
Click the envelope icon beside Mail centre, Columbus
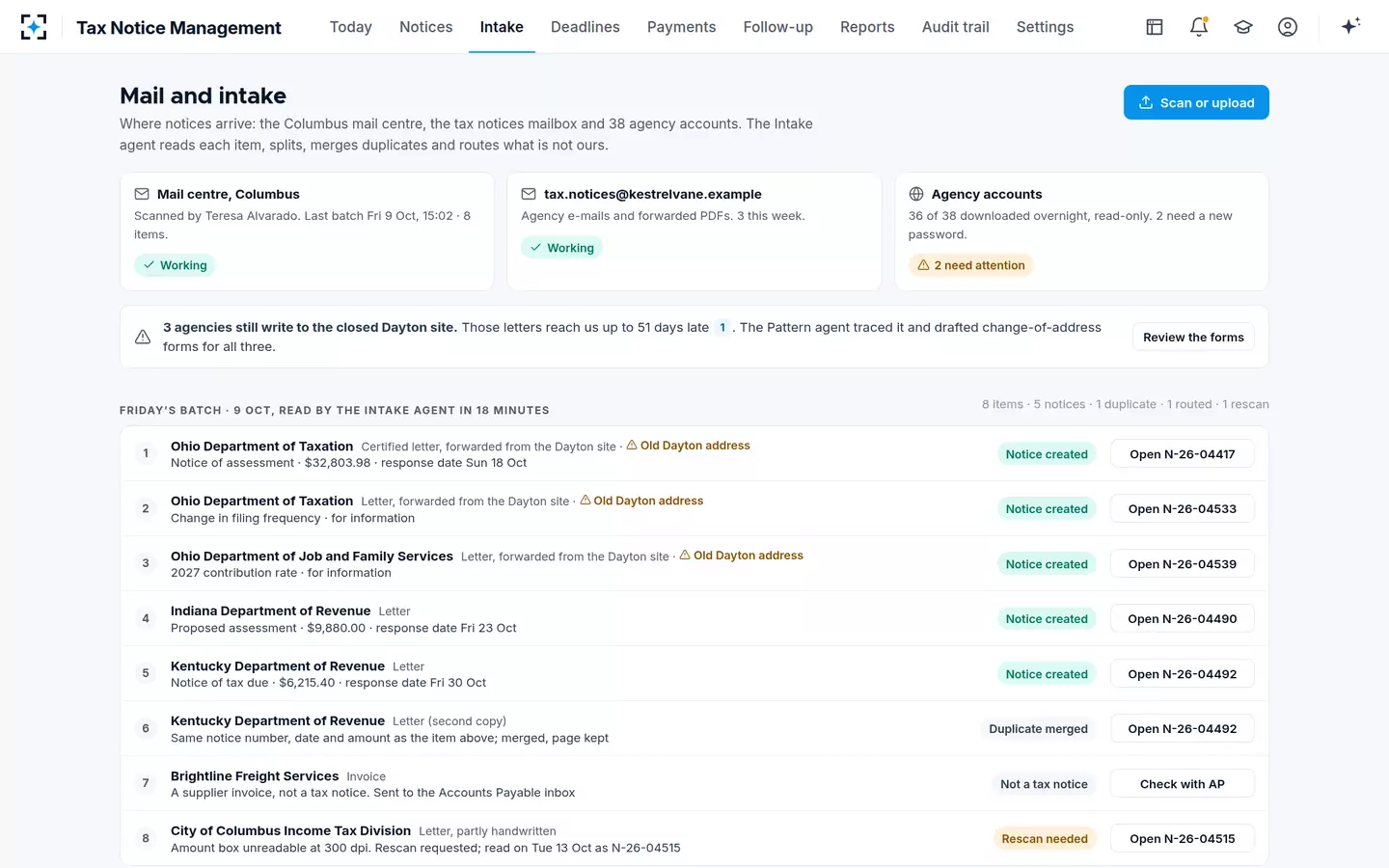coord(142,194)
